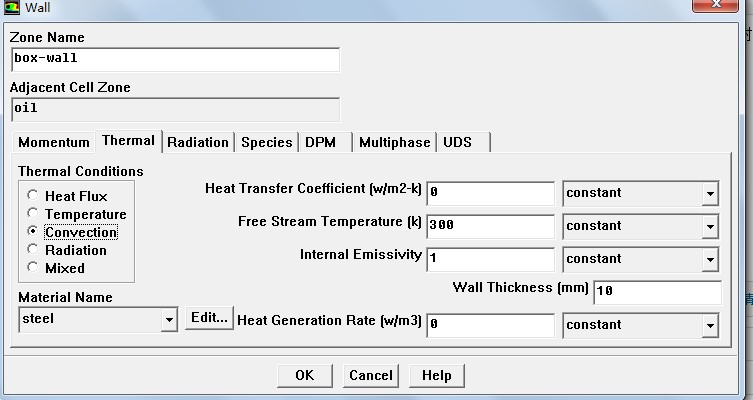Go to the Multiphase tab

[395, 142]
